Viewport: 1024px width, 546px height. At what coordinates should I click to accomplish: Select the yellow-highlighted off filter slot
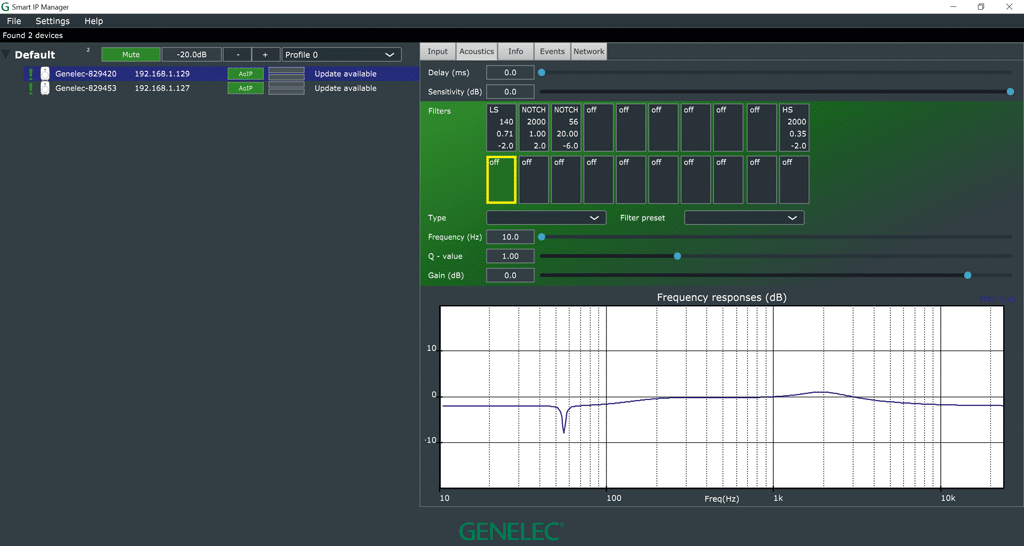coord(502,180)
